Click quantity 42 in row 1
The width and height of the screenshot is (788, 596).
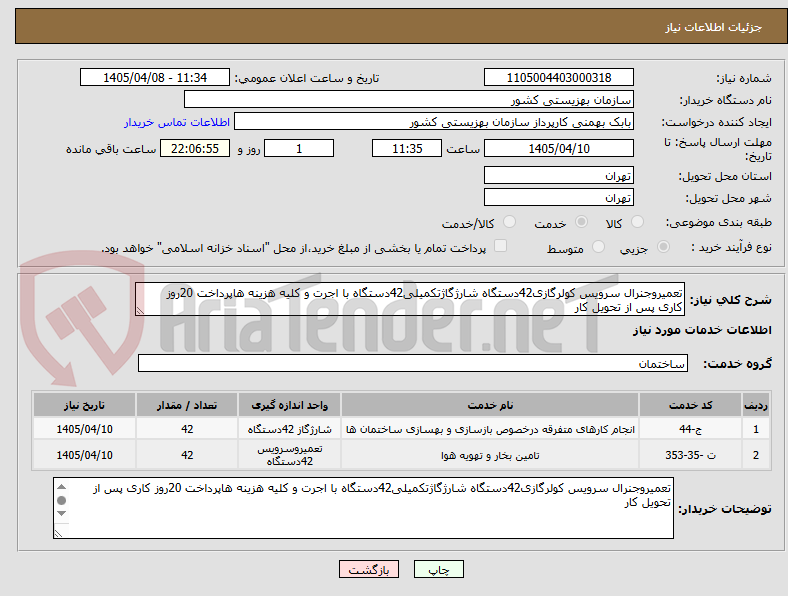(x=187, y=429)
